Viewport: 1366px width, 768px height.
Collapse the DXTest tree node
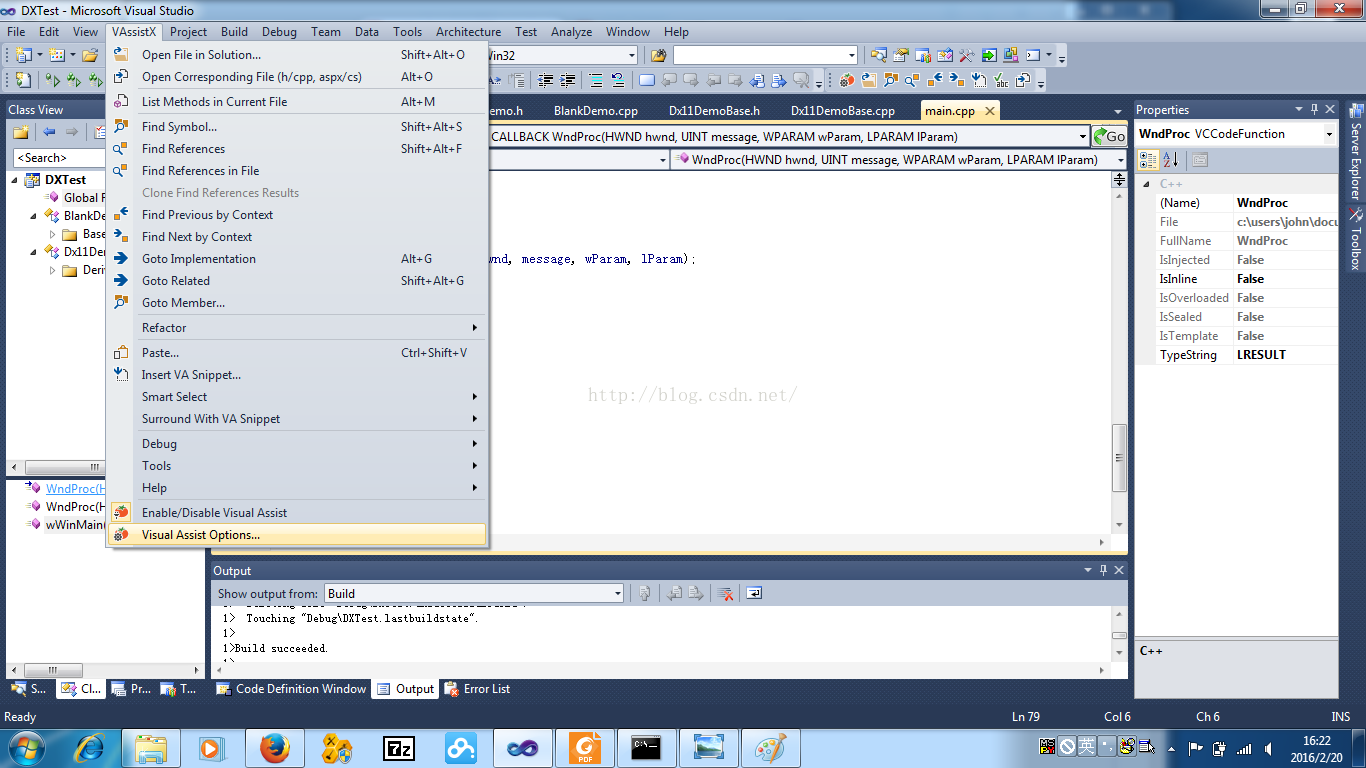[16, 180]
